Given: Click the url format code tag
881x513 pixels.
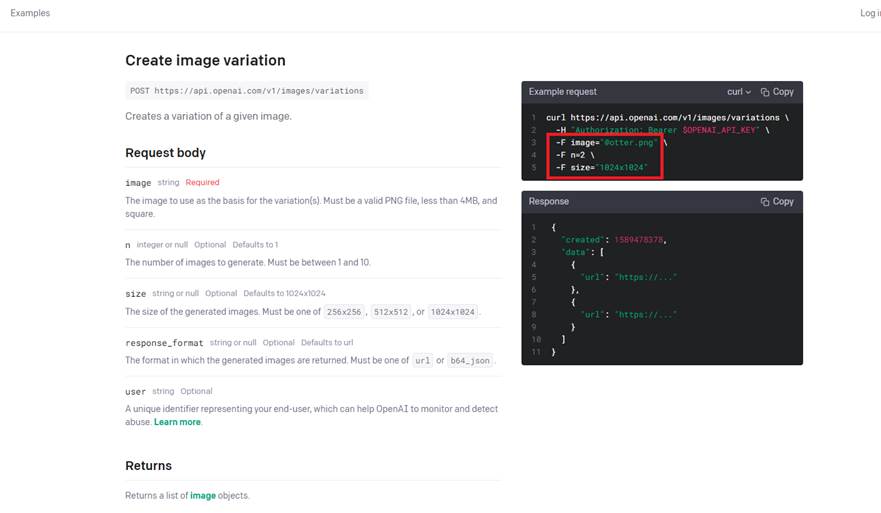Looking at the screenshot, I should 423,361.
